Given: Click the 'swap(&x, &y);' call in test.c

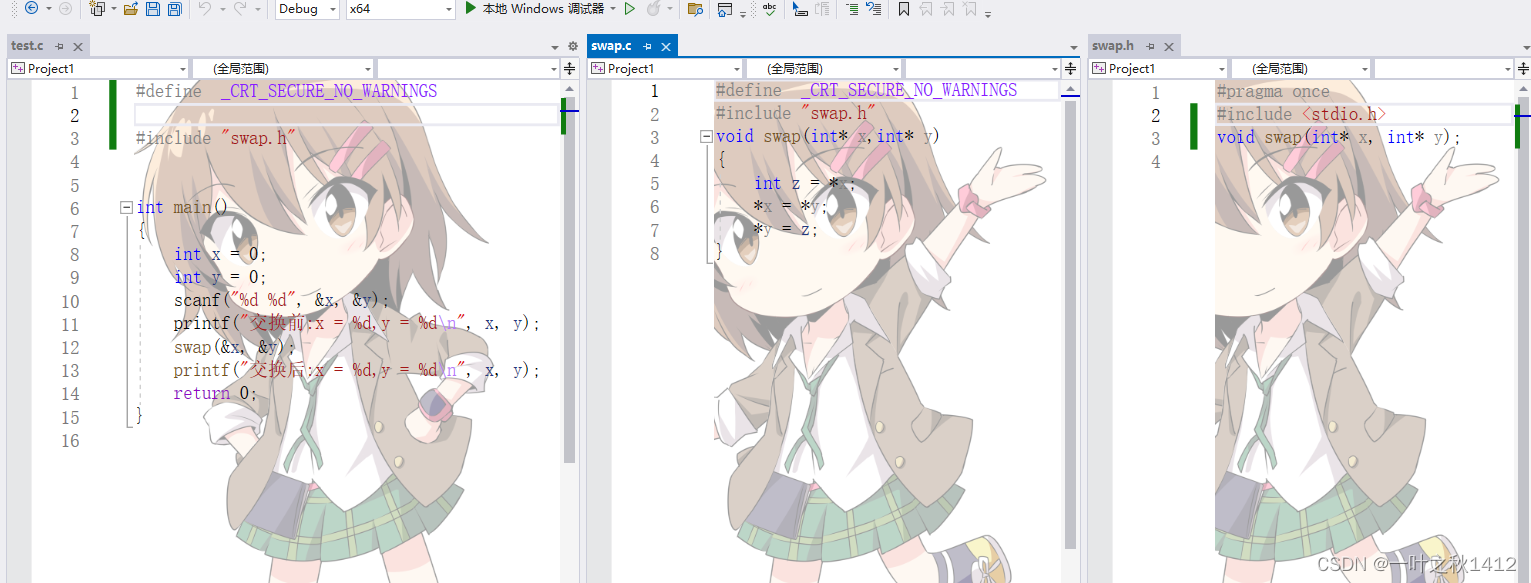Looking at the screenshot, I should 234,347.
